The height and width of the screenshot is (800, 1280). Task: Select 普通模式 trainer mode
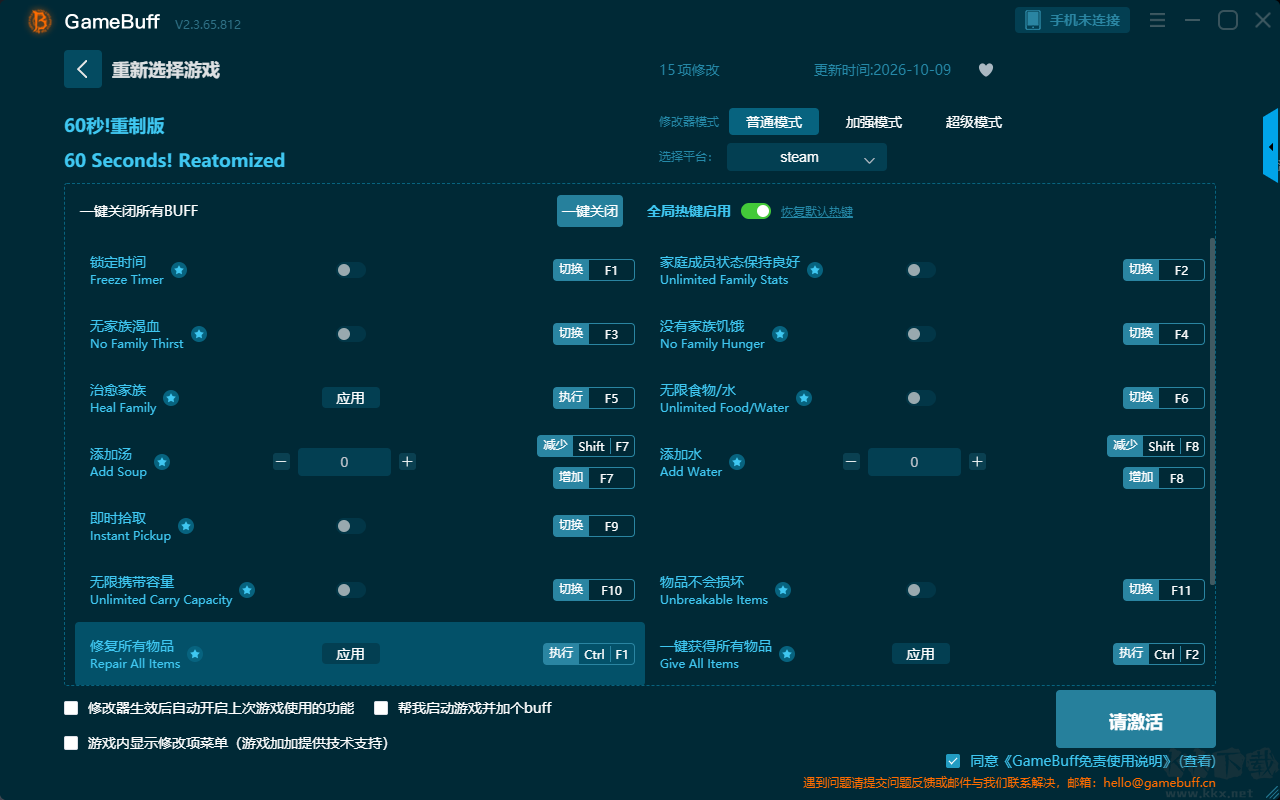(x=774, y=122)
